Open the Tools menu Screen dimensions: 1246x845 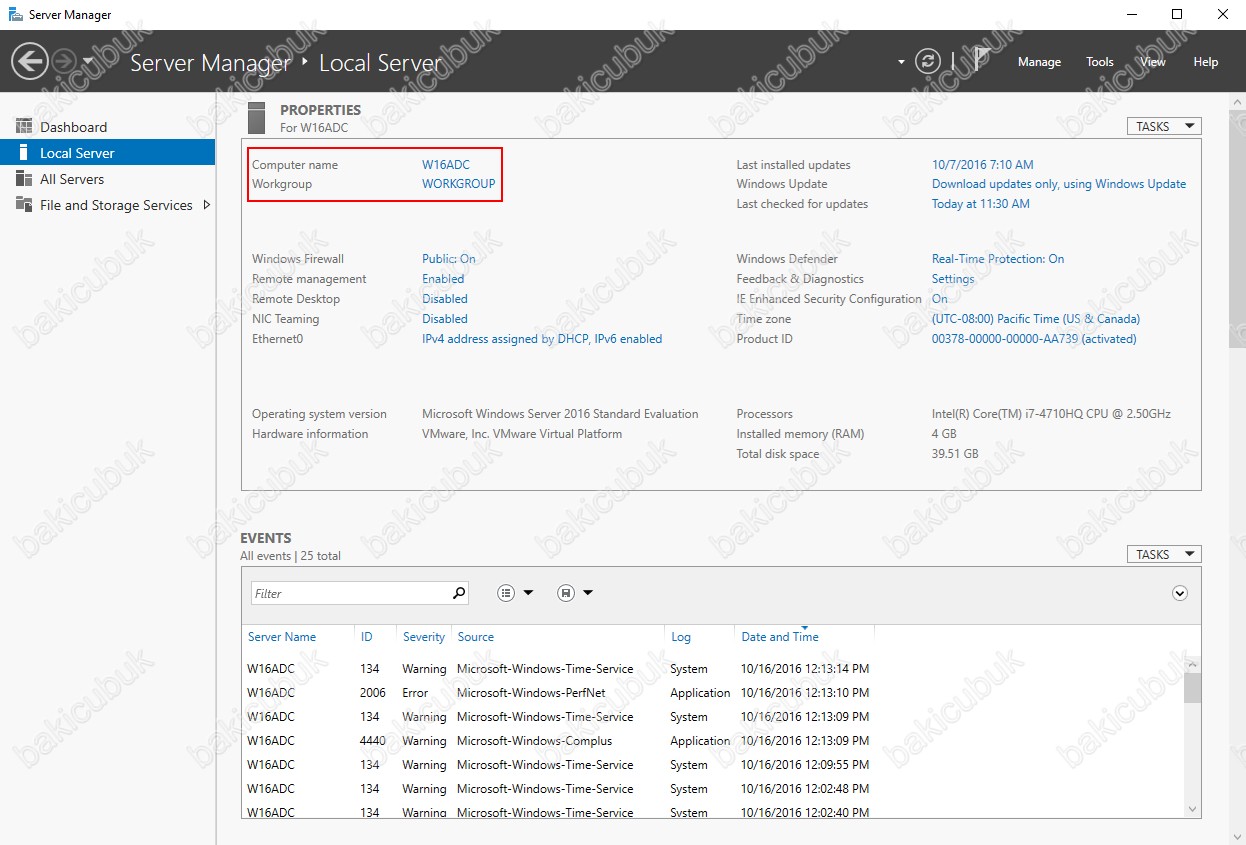tap(1100, 62)
